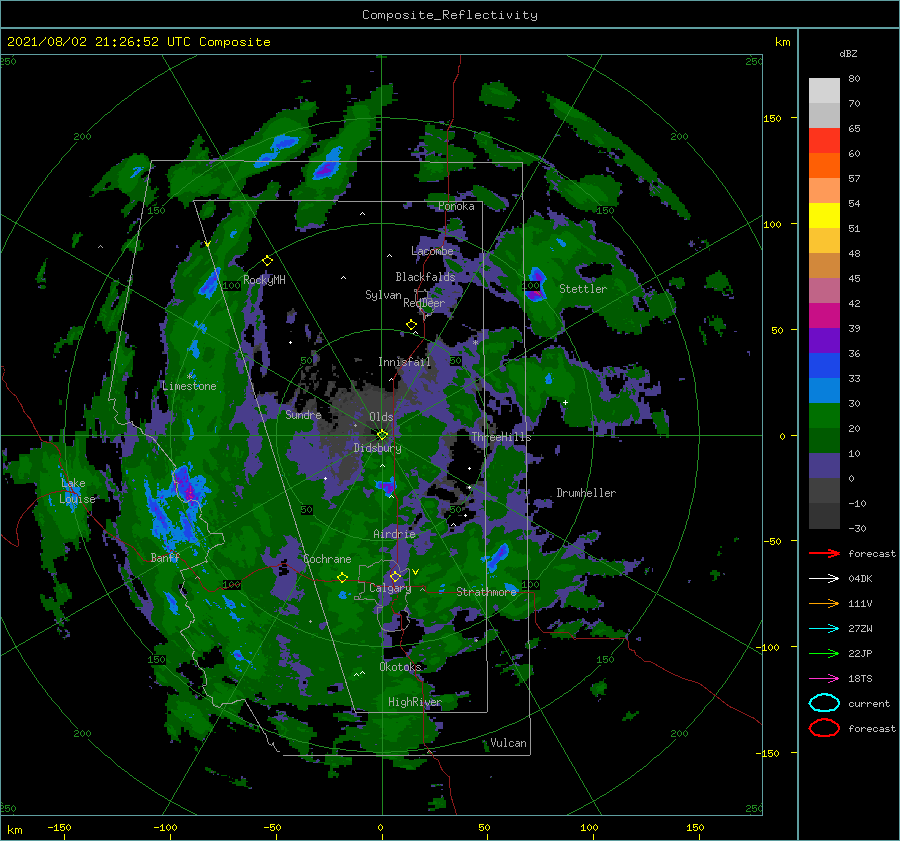Click the HighRiver city label
Screen dimensions: 900x841
click(415, 702)
